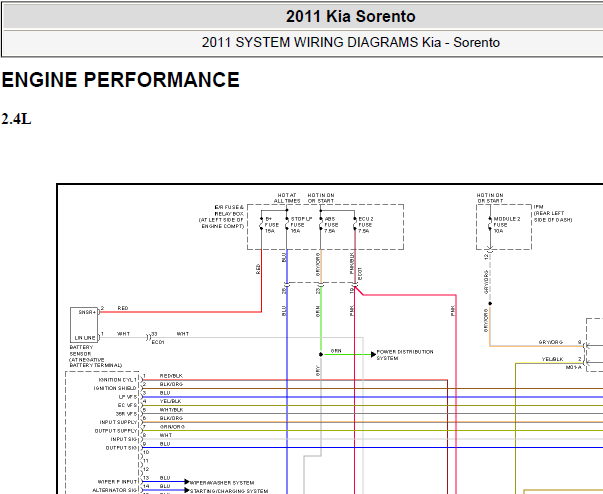Click the 'YEL/BLK' label beside pin 2 of M01-A
Screen dimensions: 603x494
(553, 359)
